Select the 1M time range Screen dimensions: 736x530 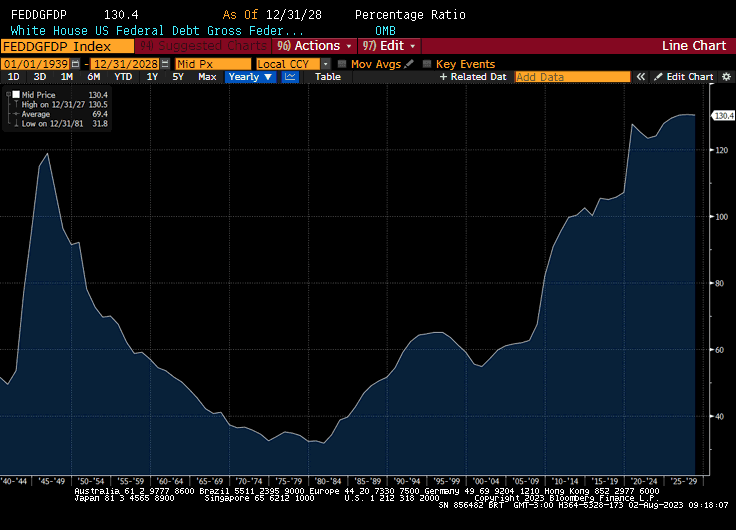tap(67, 77)
